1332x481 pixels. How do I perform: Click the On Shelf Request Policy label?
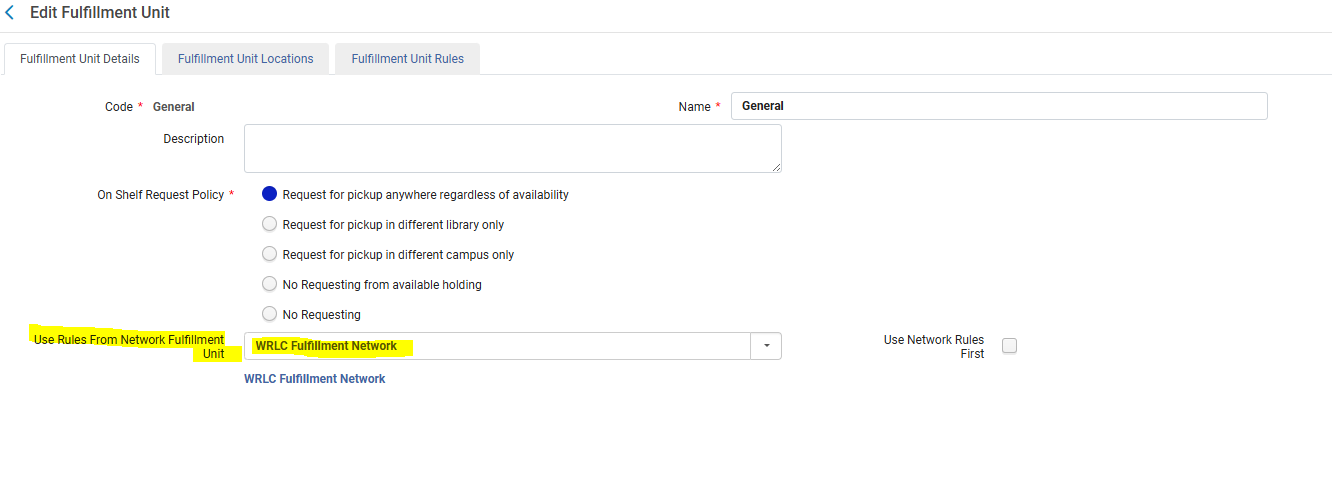160,195
